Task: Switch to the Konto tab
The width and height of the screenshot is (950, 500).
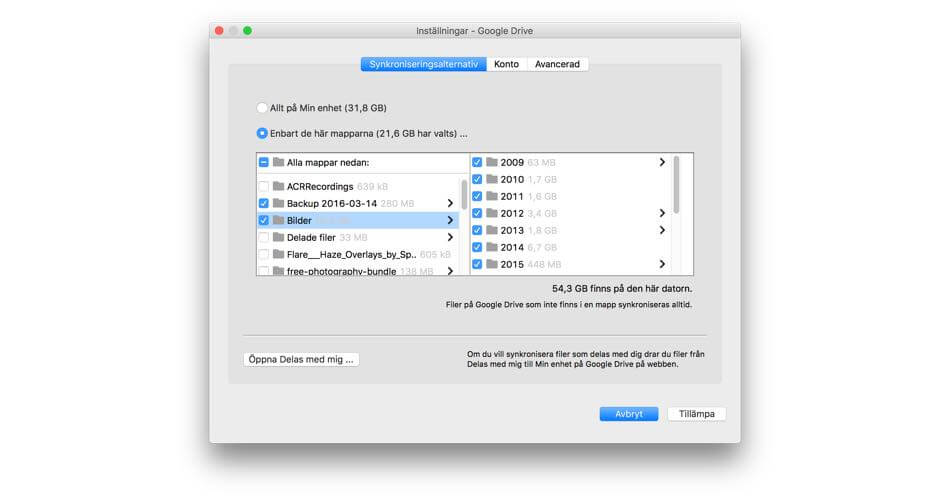Action: (x=507, y=64)
